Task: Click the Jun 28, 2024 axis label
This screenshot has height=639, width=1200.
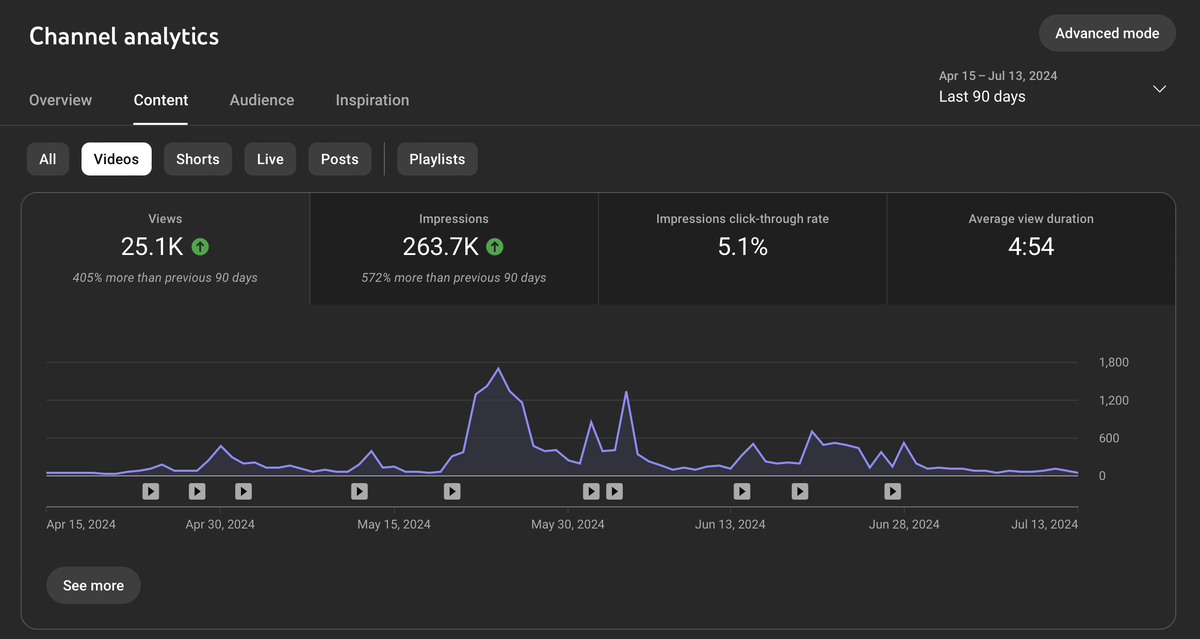Action: point(904,524)
